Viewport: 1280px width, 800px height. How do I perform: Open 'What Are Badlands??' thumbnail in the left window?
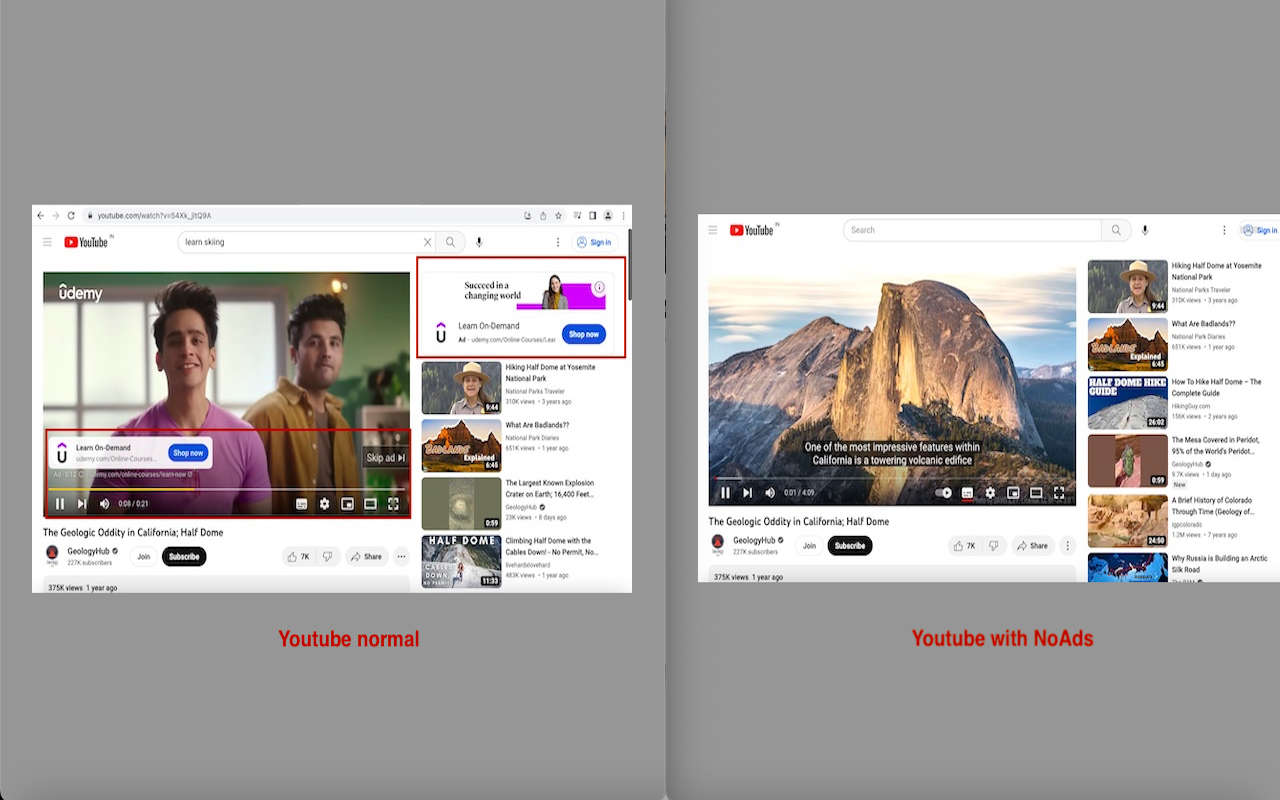point(461,445)
